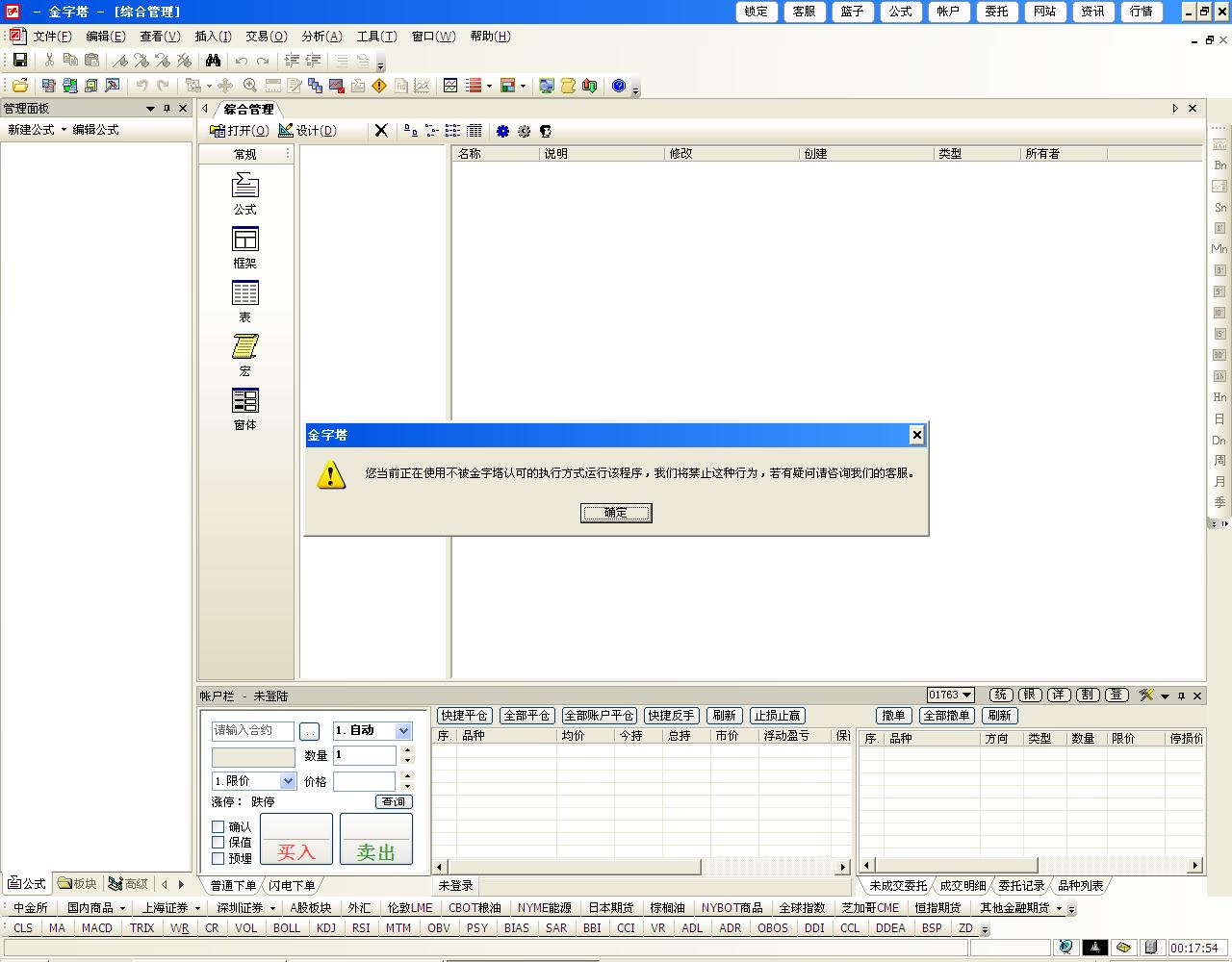Click the red-green arrows toolbar icon
The height and width of the screenshot is (962, 1232).
click(590, 86)
